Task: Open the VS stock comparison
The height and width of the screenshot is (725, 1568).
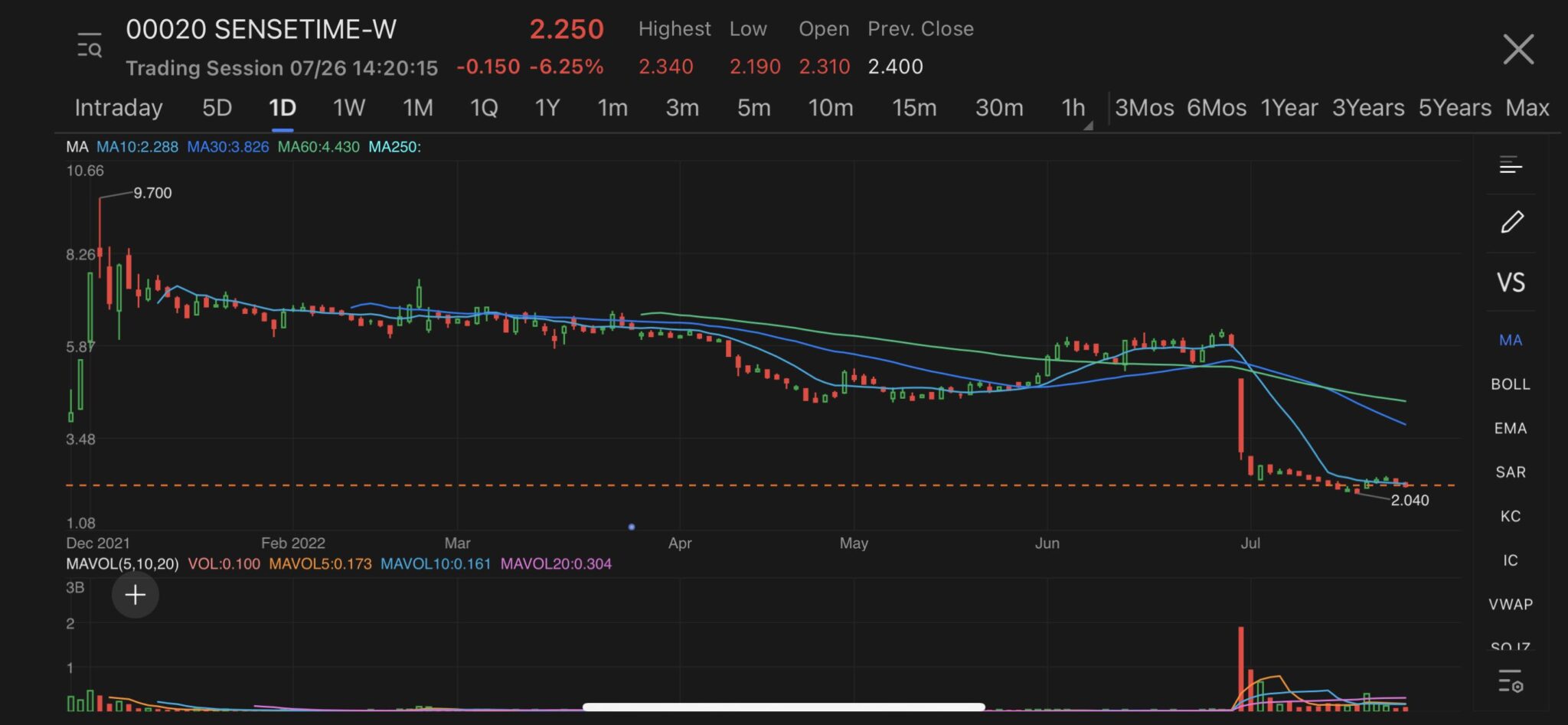Action: pos(1511,282)
